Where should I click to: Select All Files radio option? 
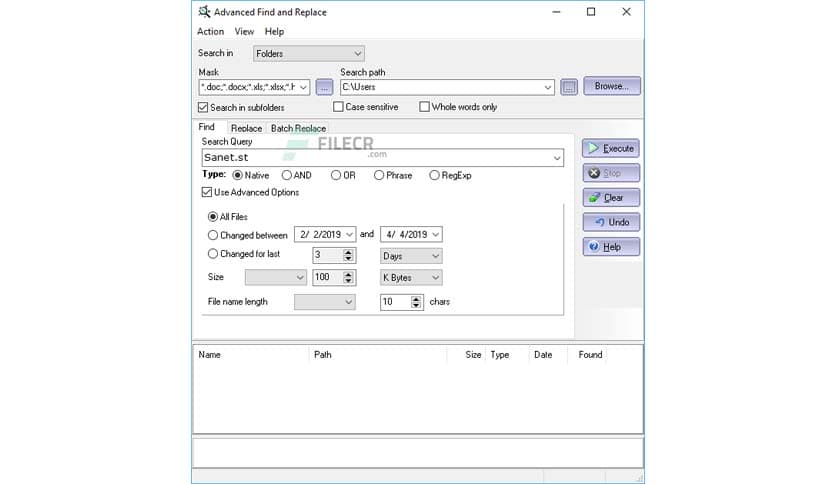213,216
